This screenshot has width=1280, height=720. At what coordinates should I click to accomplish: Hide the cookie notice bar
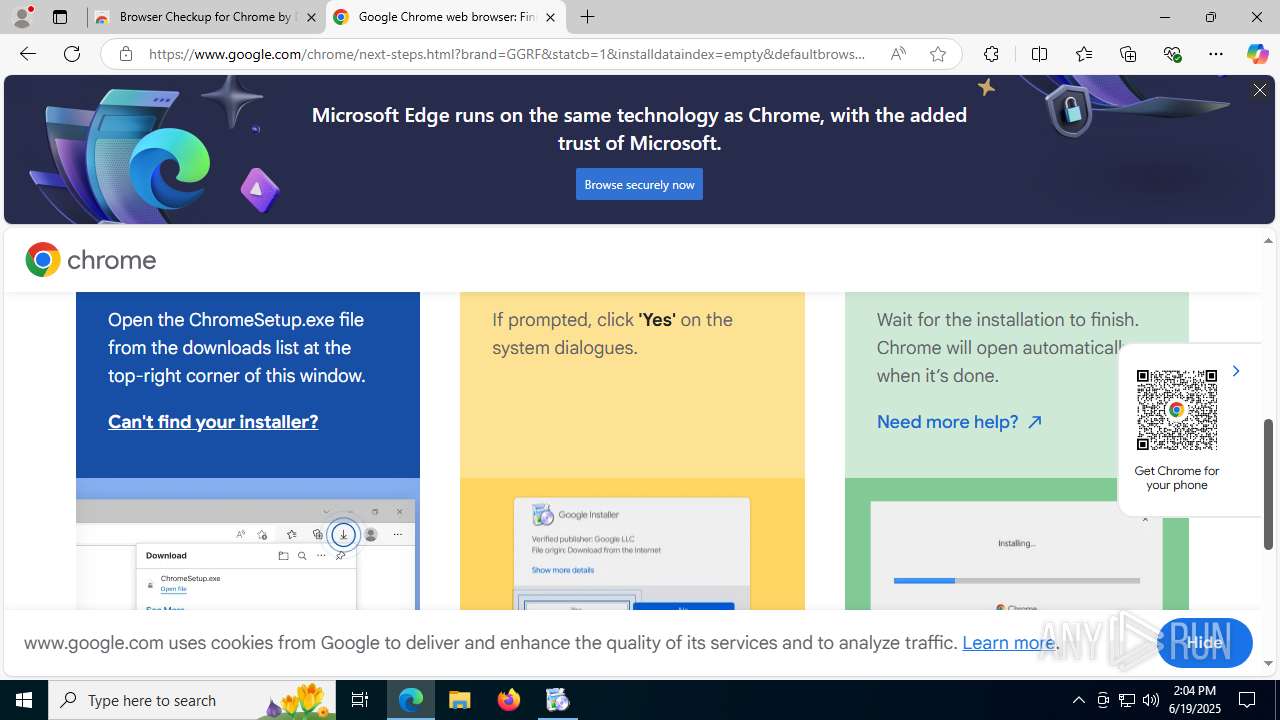(1204, 643)
